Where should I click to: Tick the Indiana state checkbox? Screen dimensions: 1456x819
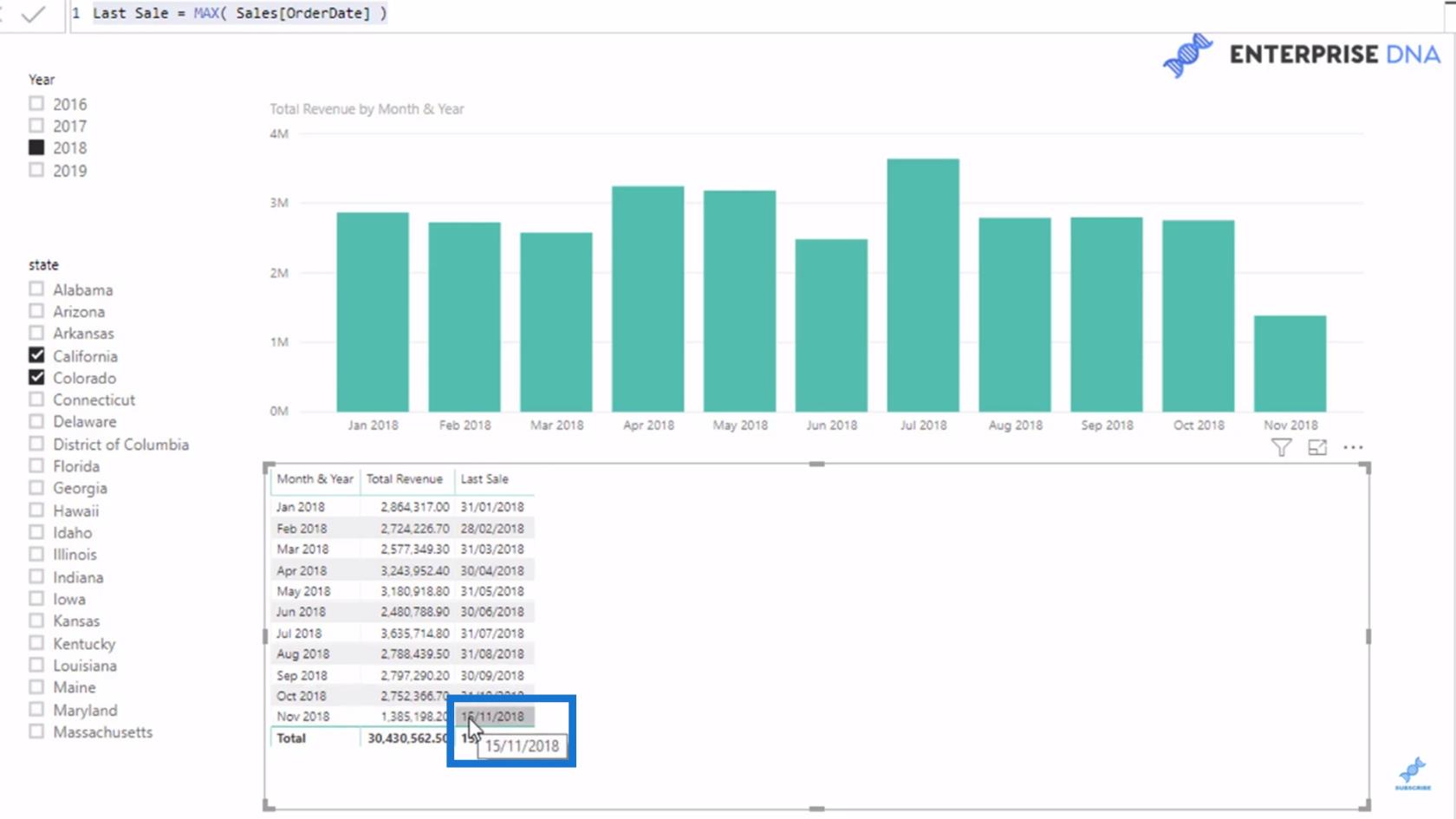point(36,576)
